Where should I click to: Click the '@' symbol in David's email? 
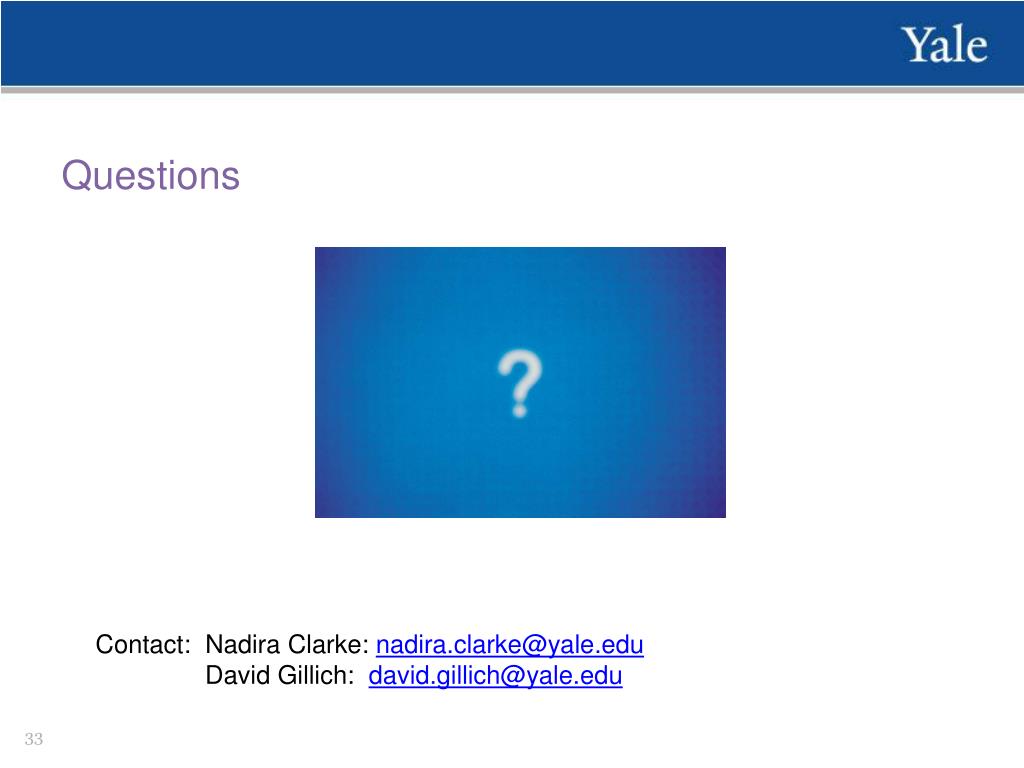[x=513, y=676]
